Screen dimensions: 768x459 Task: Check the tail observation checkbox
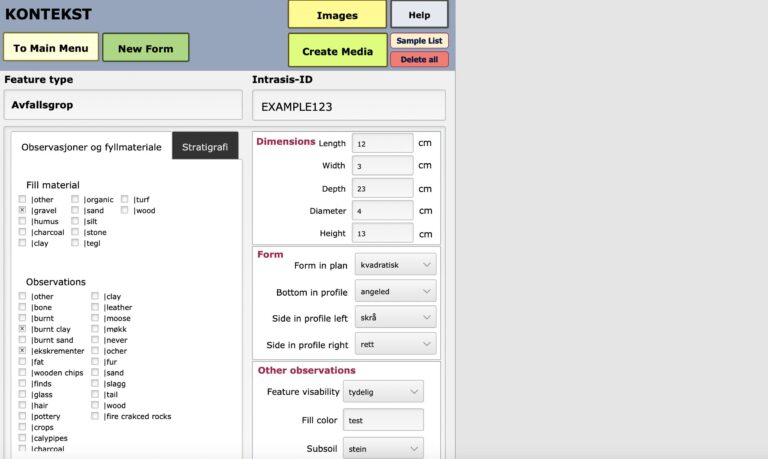[95, 394]
